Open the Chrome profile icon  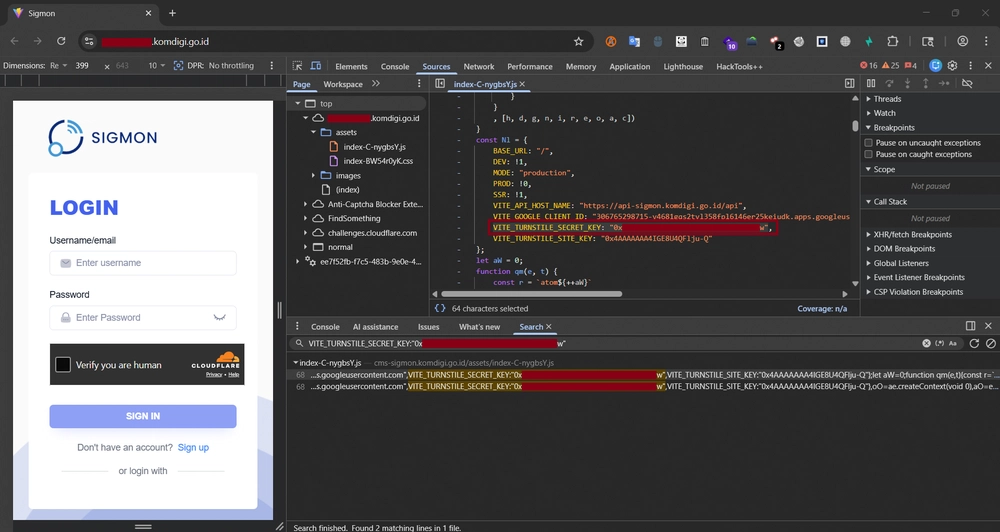pyautogui.click(x=963, y=41)
